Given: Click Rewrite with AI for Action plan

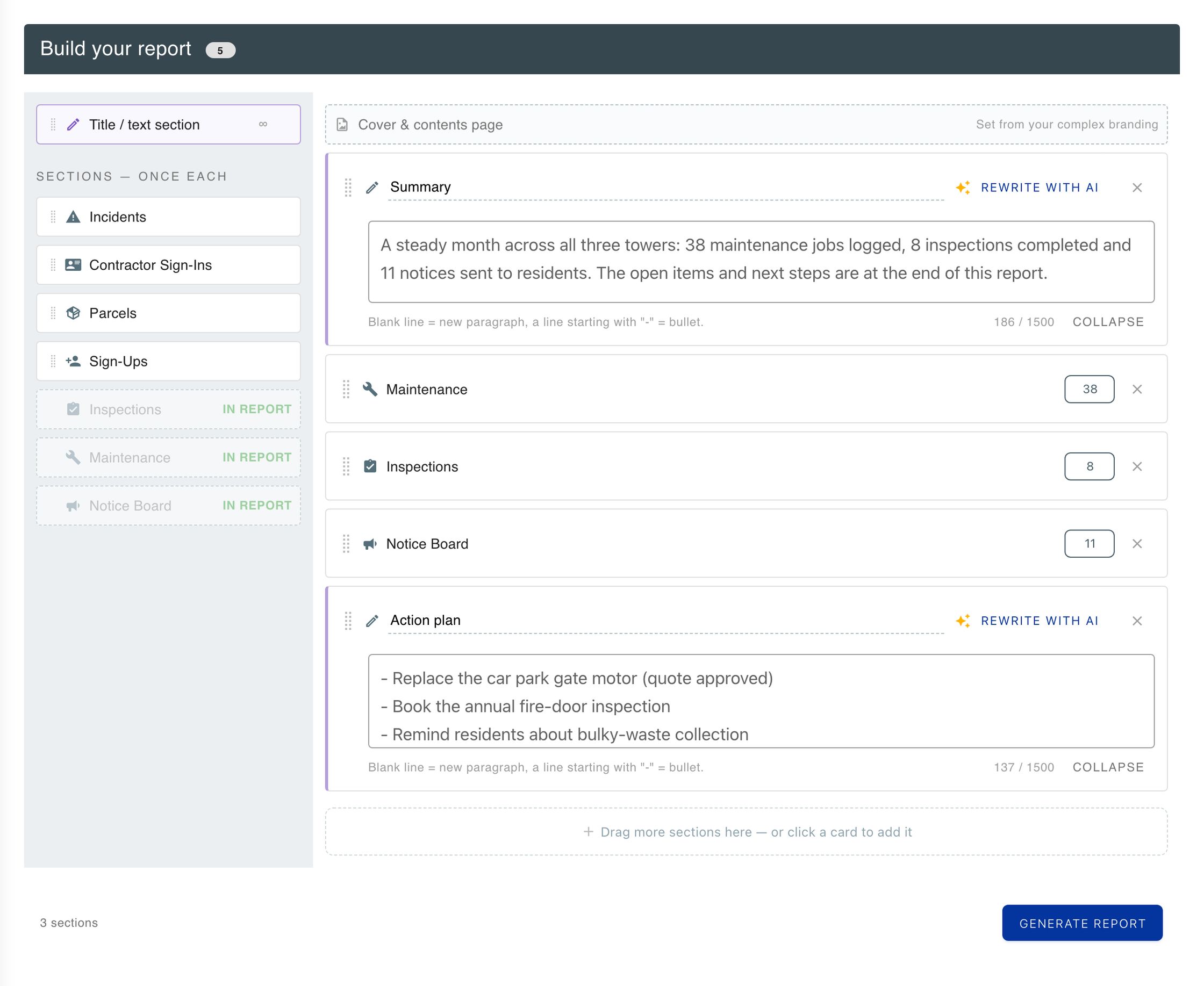Looking at the screenshot, I should pyautogui.click(x=1027, y=621).
